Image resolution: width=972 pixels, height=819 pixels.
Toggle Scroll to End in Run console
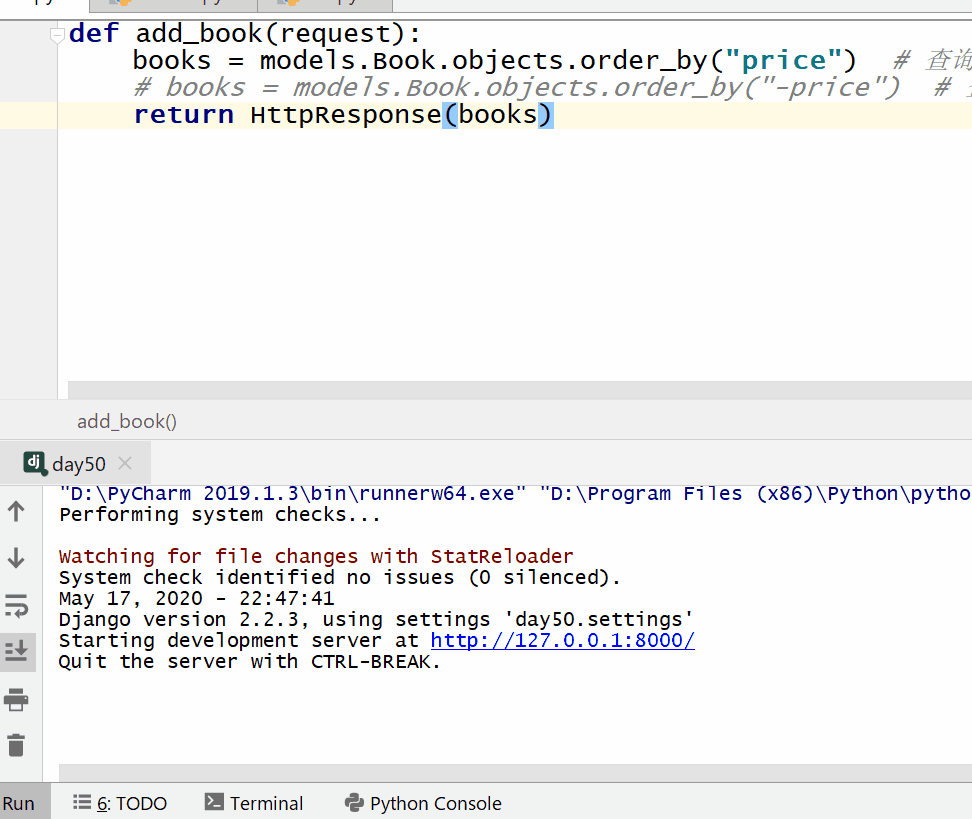[x=16, y=652]
